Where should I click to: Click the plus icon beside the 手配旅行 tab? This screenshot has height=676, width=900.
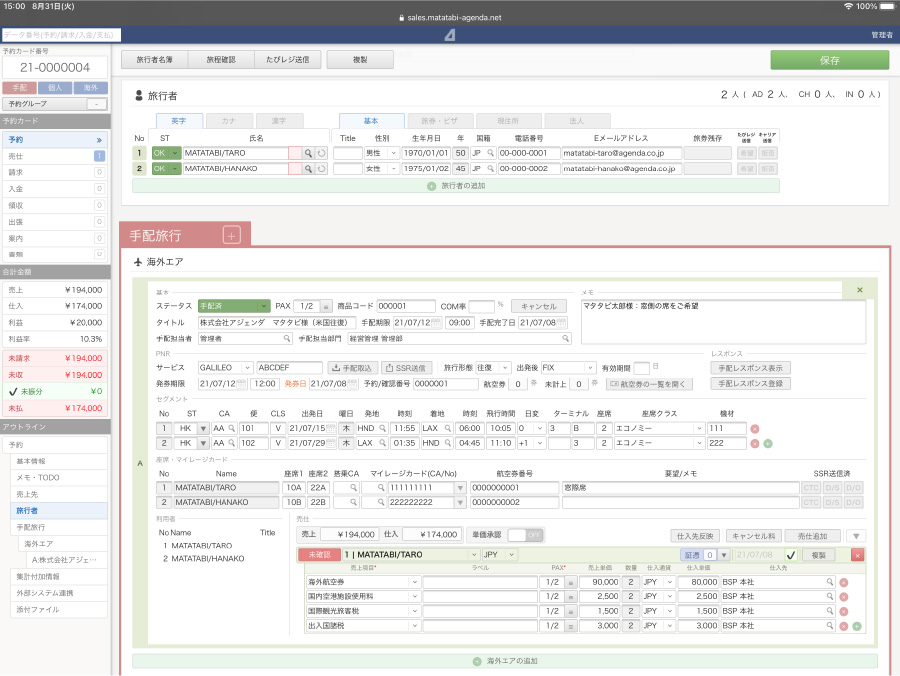[232, 236]
